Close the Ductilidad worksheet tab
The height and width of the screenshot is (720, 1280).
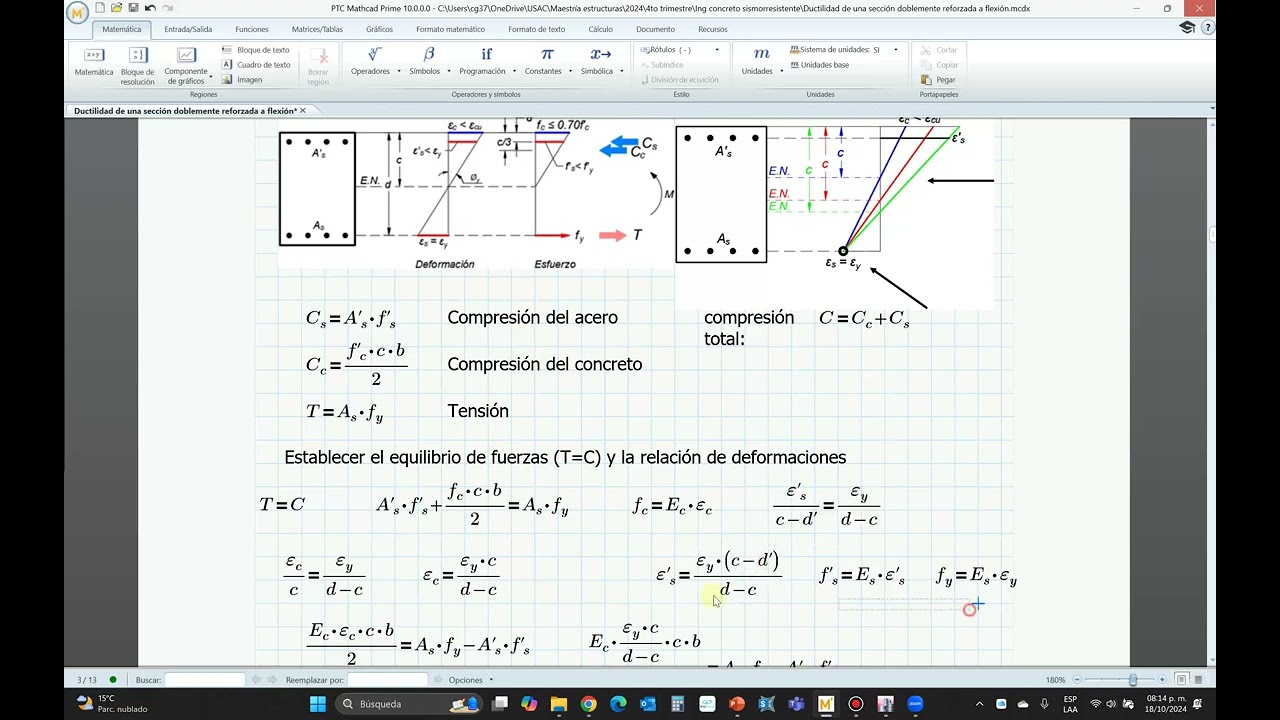(x=303, y=111)
